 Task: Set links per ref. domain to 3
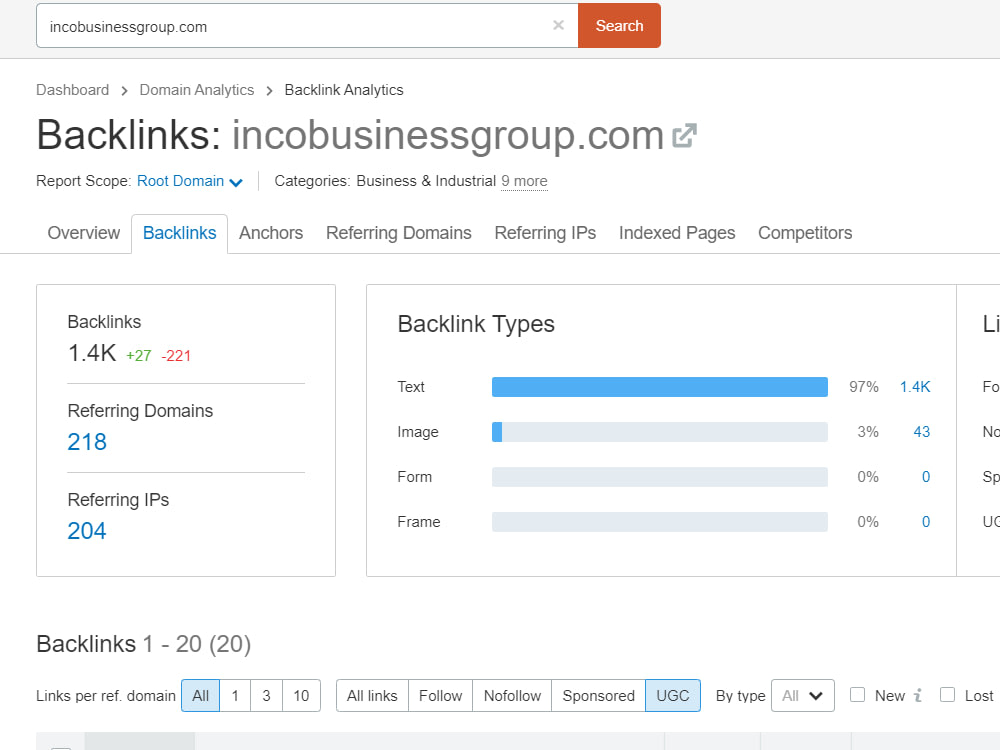tap(267, 695)
